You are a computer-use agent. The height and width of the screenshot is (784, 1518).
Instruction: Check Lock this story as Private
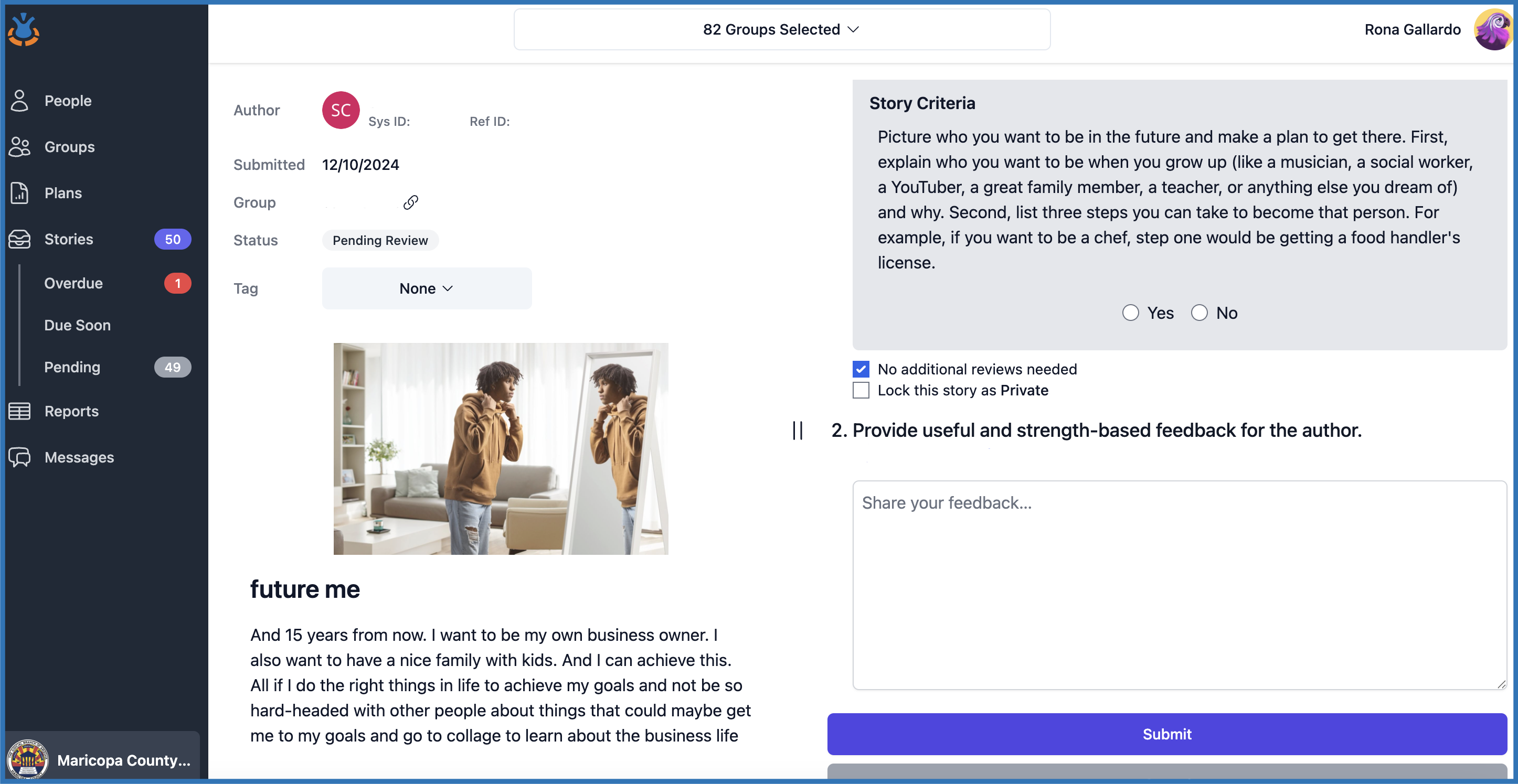pos(861,391)
